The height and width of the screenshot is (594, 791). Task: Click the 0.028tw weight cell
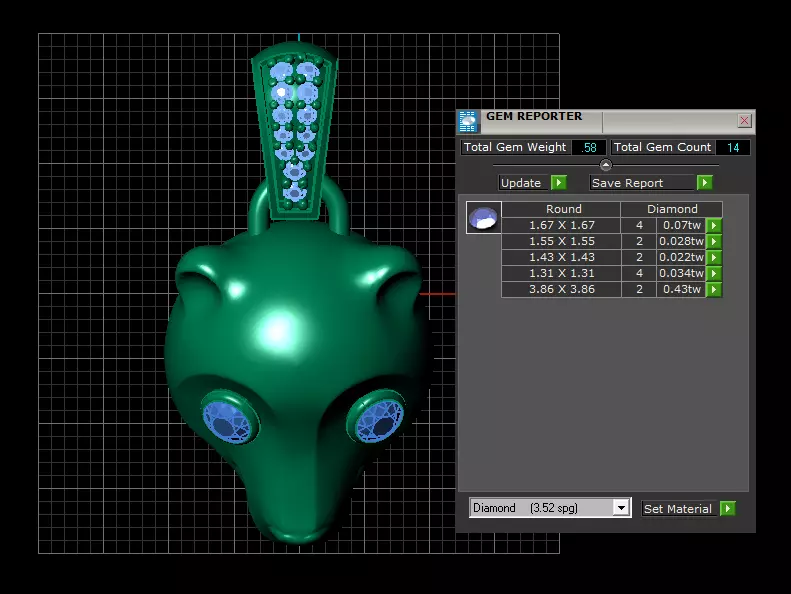tap(681, 241)
